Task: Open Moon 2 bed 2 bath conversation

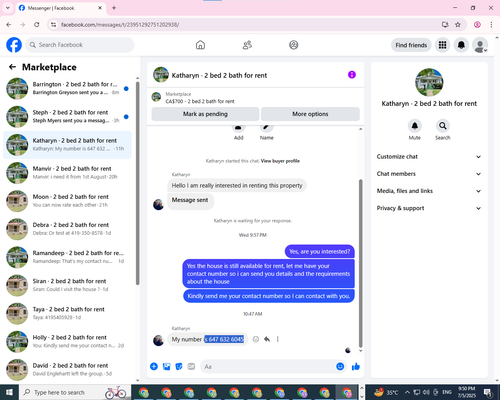Action: [68, 201]
